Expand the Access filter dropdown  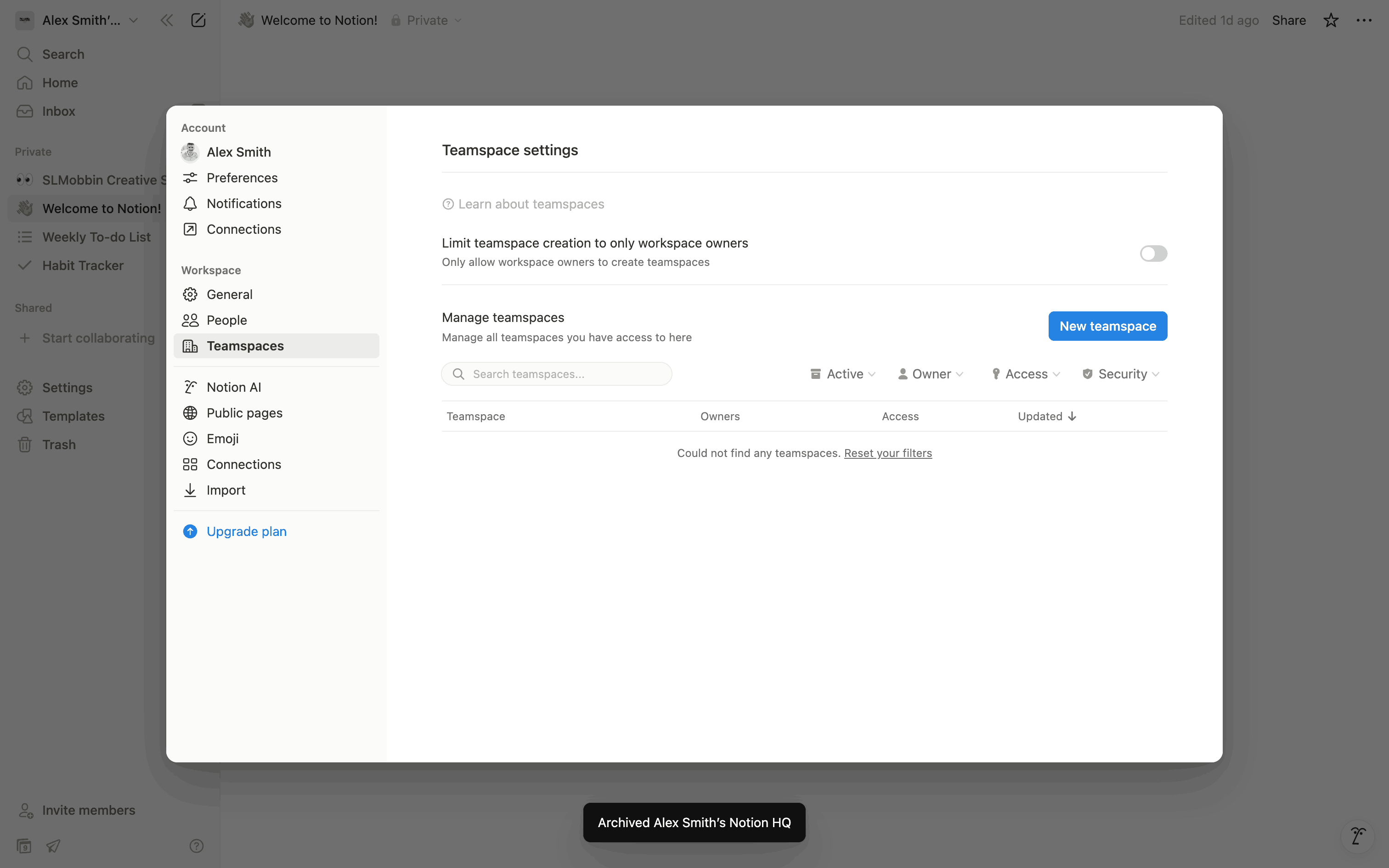tap(1026, 374)
